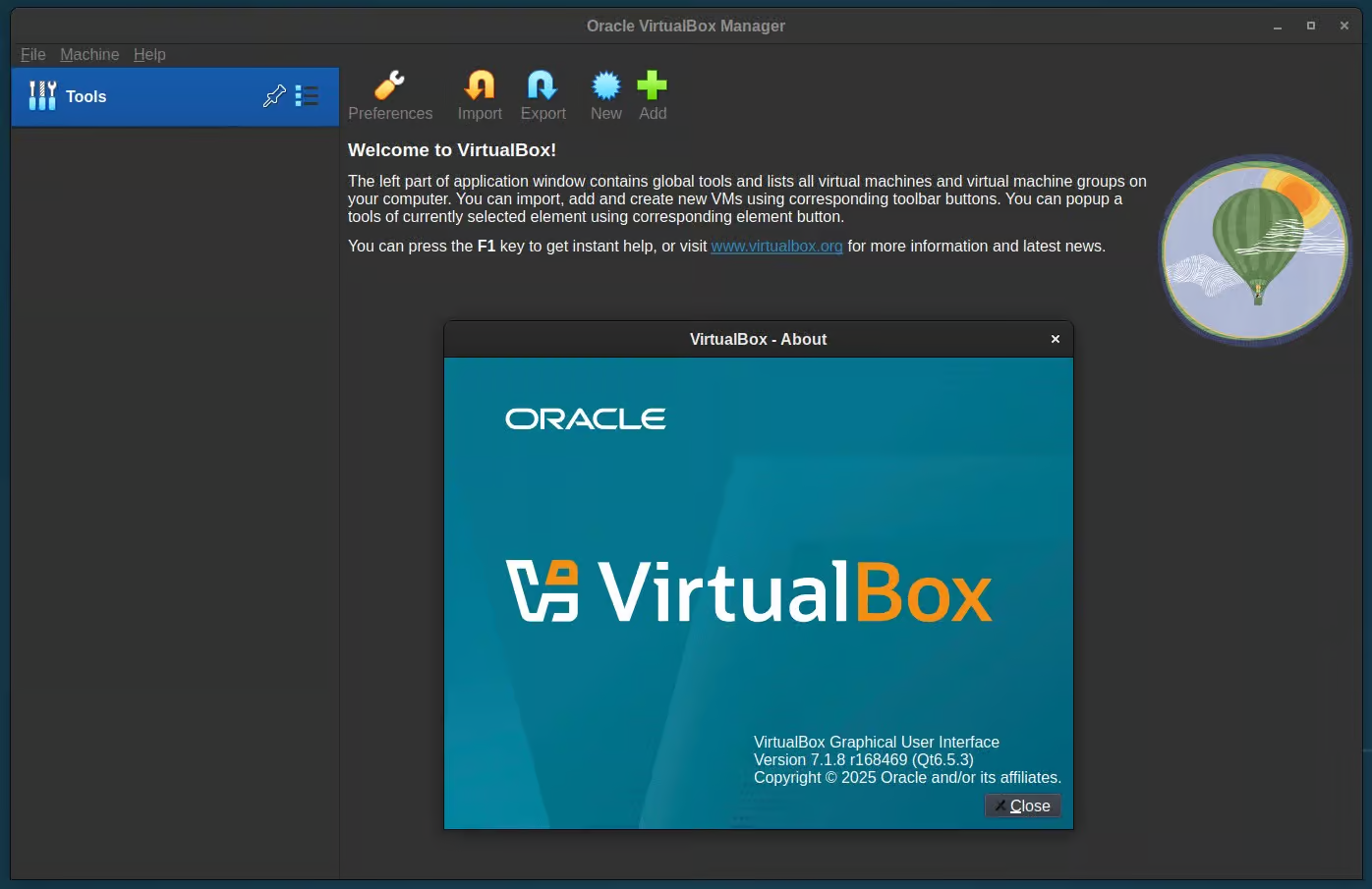
Task: Click the Oracle VirtualBox Manager title text
Action: (686, 27)
